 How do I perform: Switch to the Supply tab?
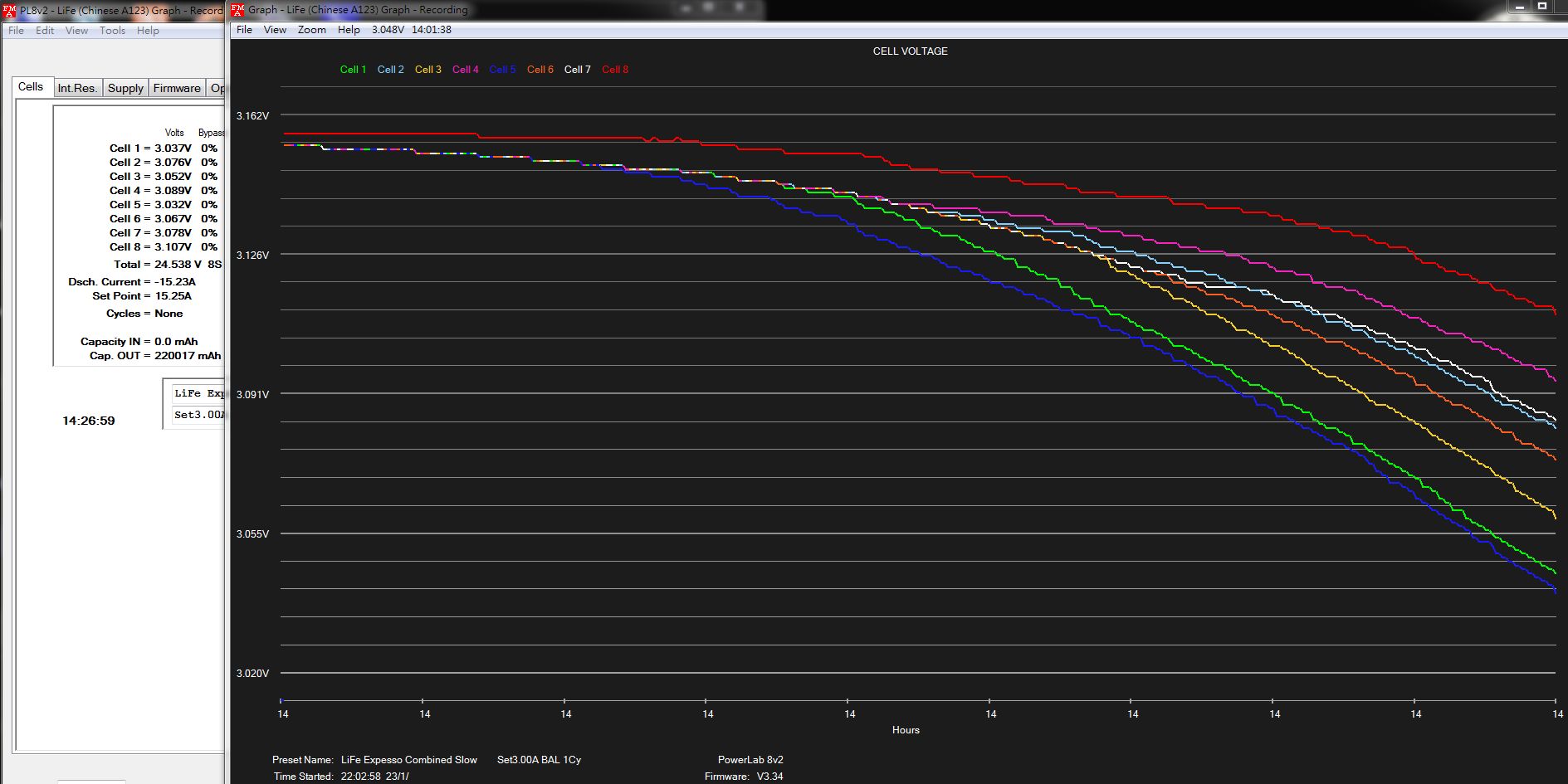125,88
